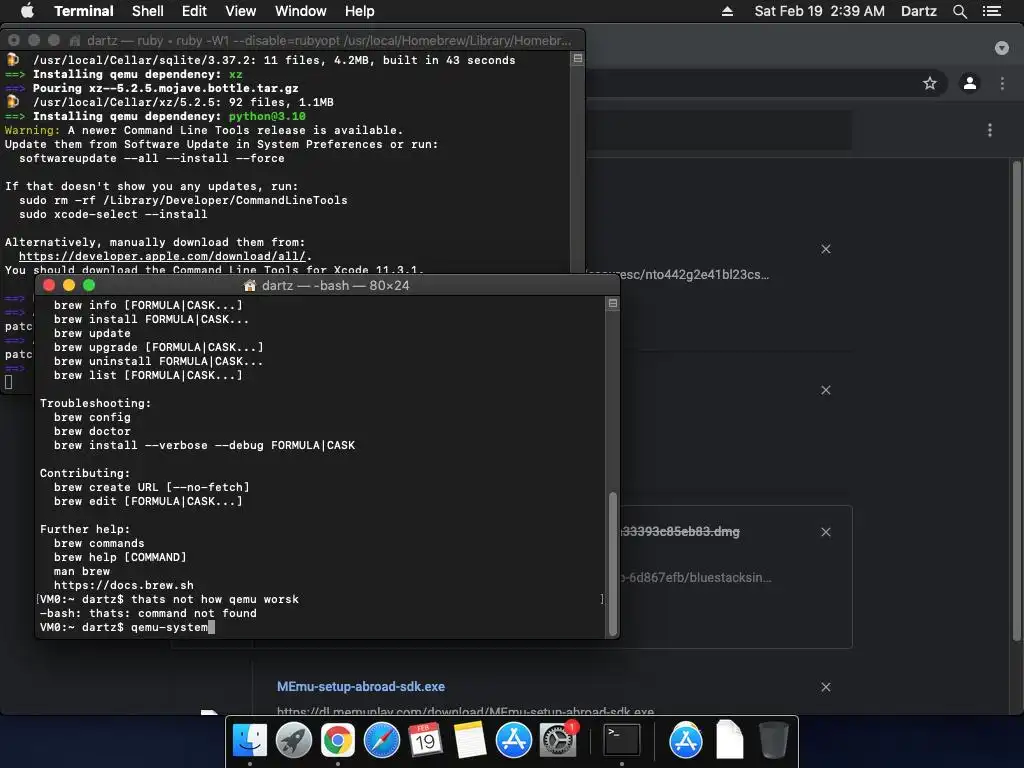Close the bash terminal red button
The image size is (1024, 768).
click(49, 285)
